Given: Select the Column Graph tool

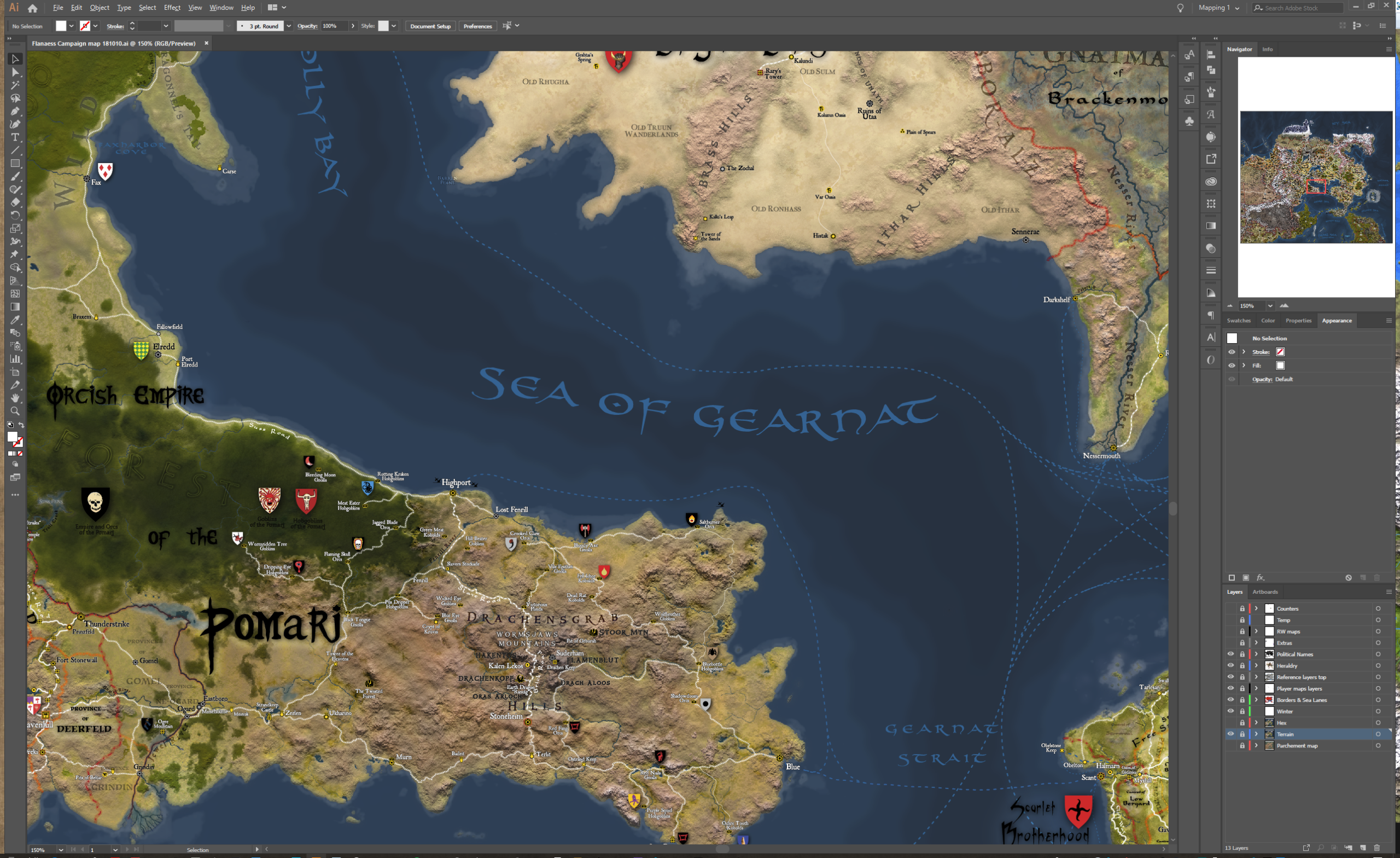Looking at the screenshot, I should pyautogui.click(x=15, y=360).
